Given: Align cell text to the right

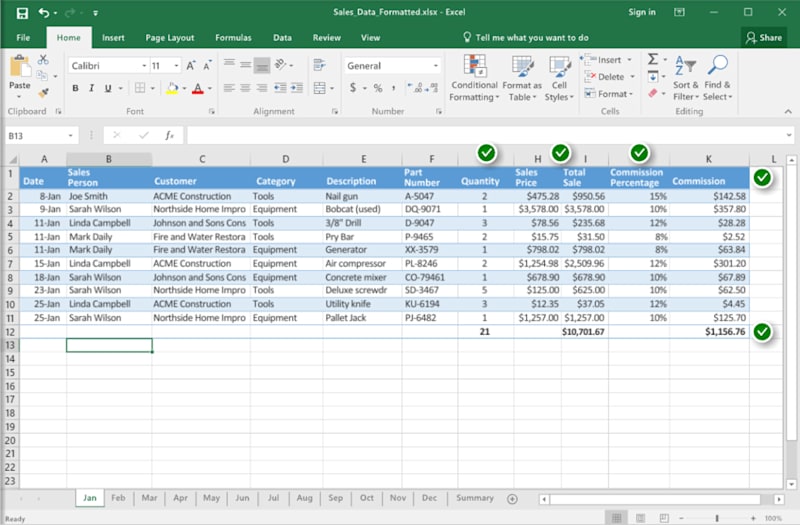Looking at the screenshot, I should coord(262,88).
